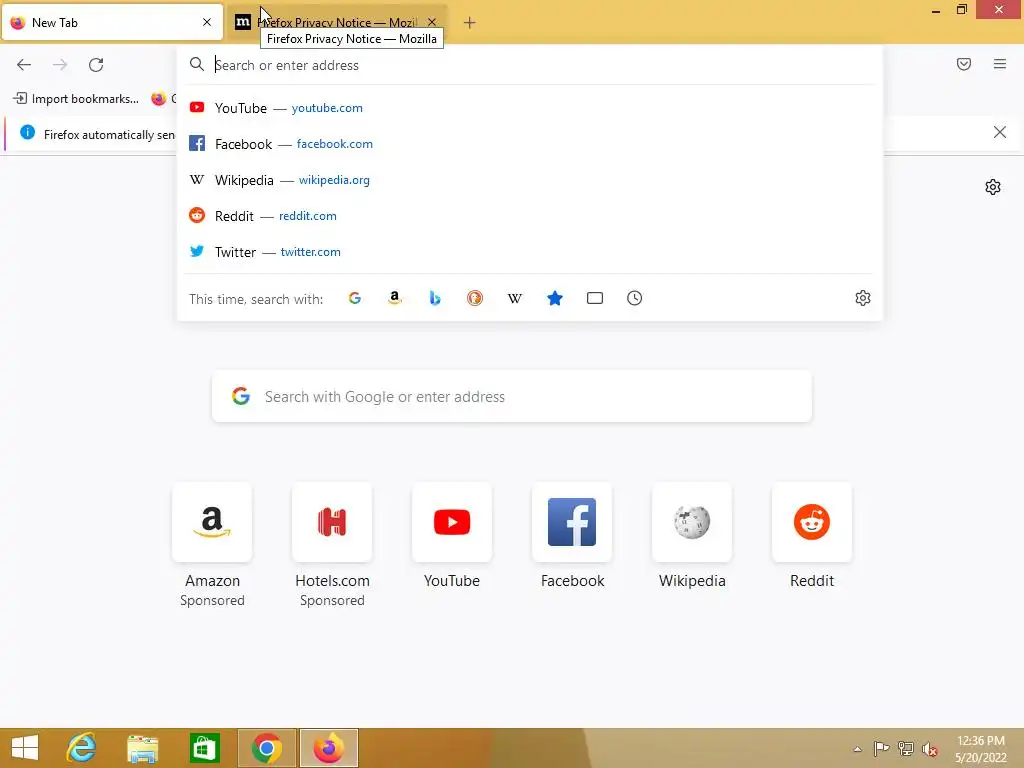1024x768 pixels.
Task: Select Wikipedia suggestion in address dropdown
Action: (530, 180)
